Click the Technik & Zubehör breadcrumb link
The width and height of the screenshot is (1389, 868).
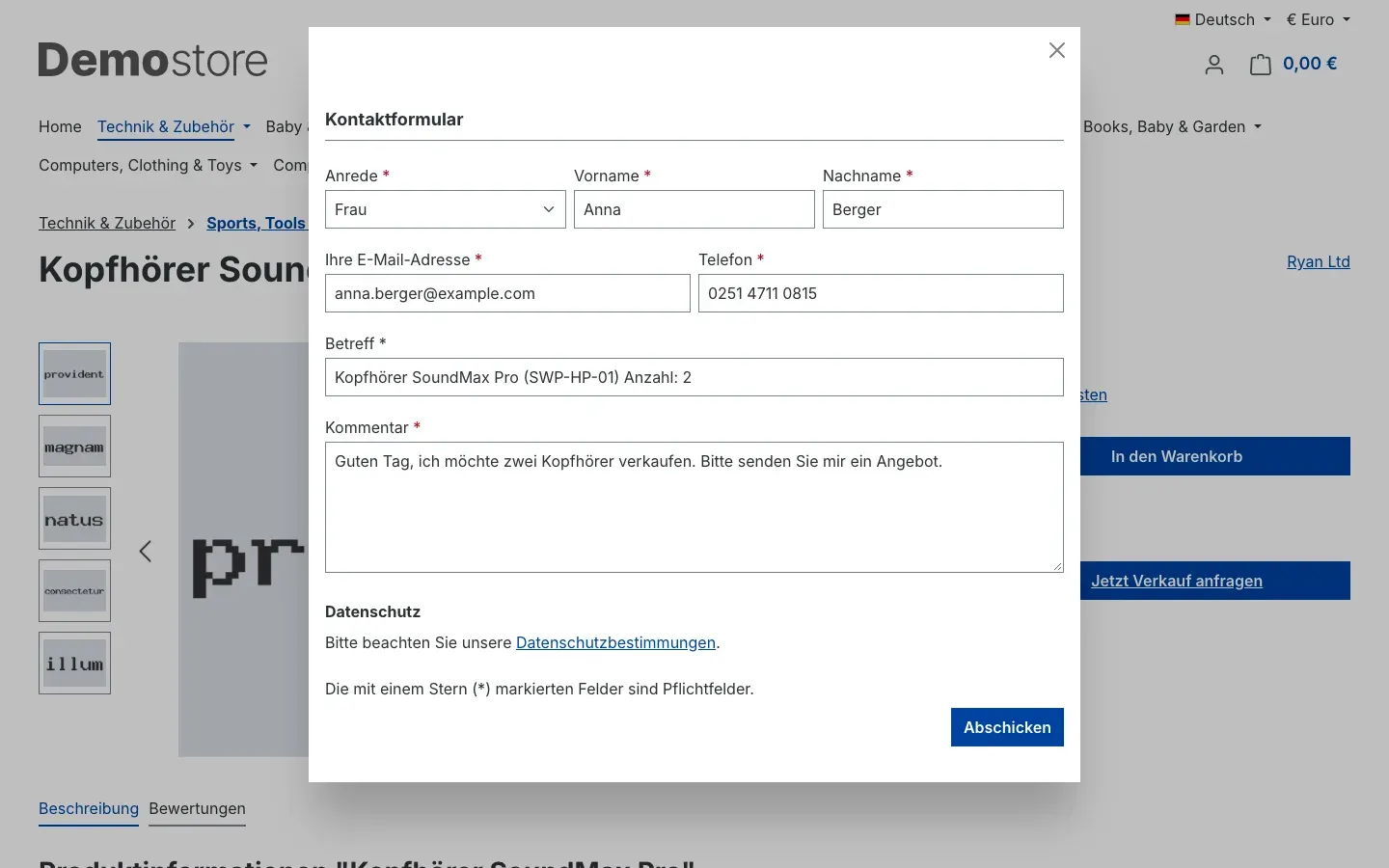click(107, 223)
